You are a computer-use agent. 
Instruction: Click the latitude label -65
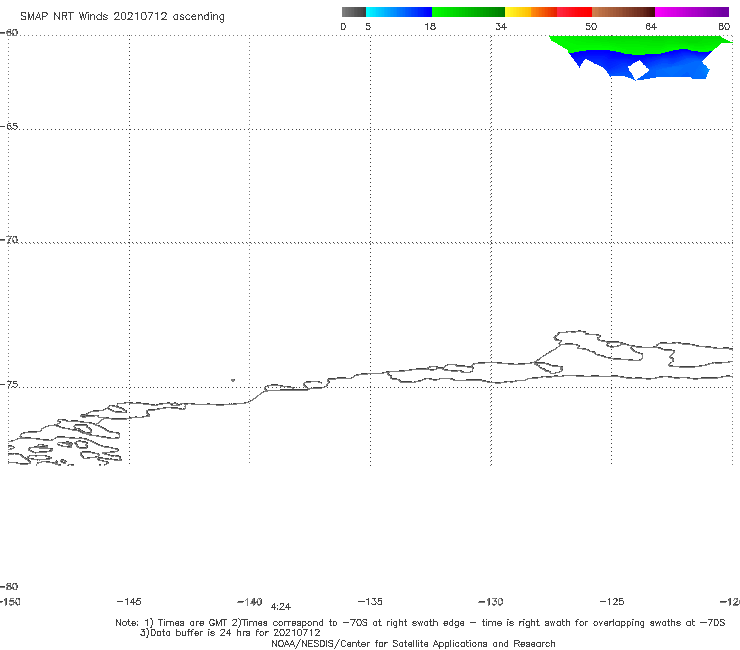point(9,127)
